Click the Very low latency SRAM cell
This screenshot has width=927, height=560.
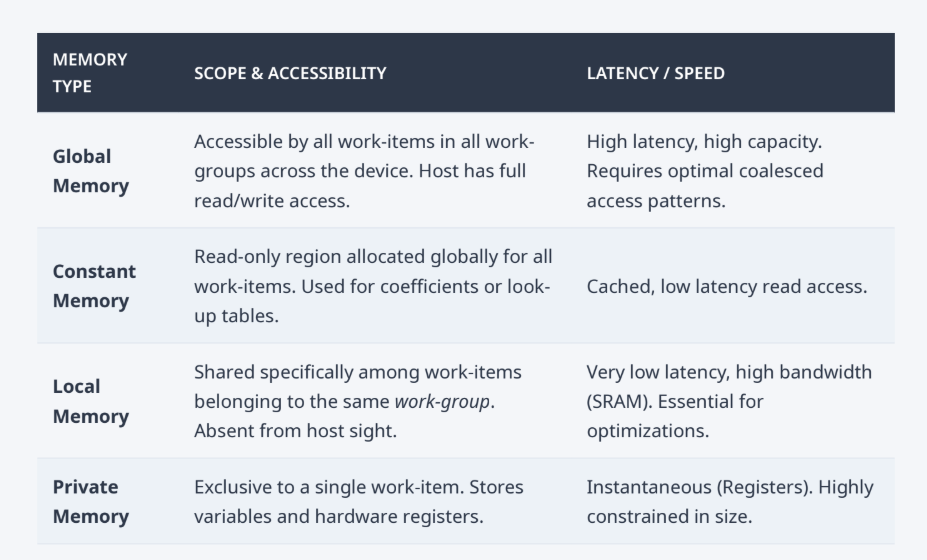729,402
